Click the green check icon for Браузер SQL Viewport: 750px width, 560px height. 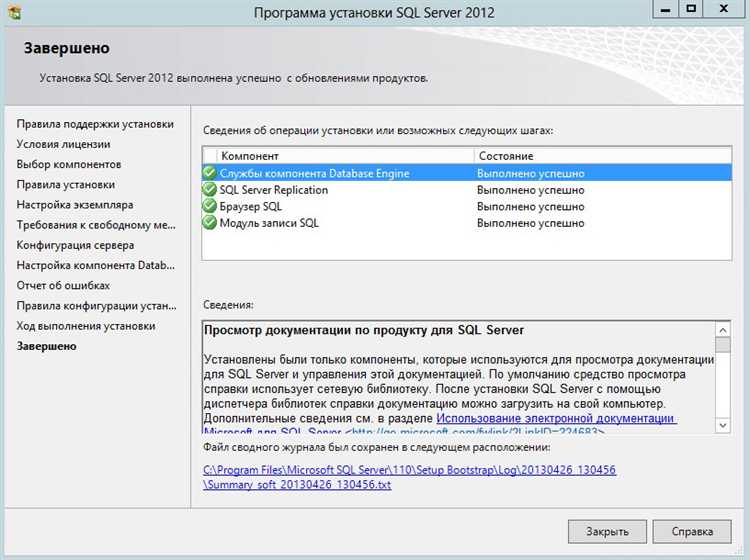[x=210, y=206]
